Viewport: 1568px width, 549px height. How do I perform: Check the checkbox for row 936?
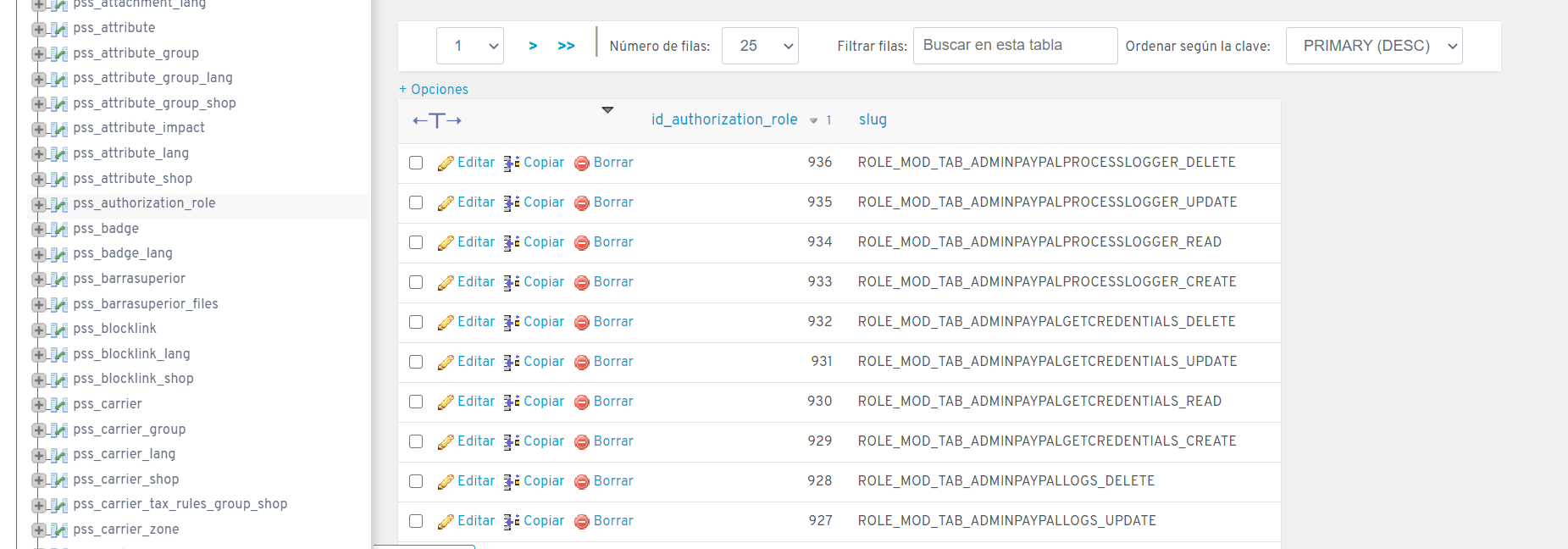tap(416, 163)
